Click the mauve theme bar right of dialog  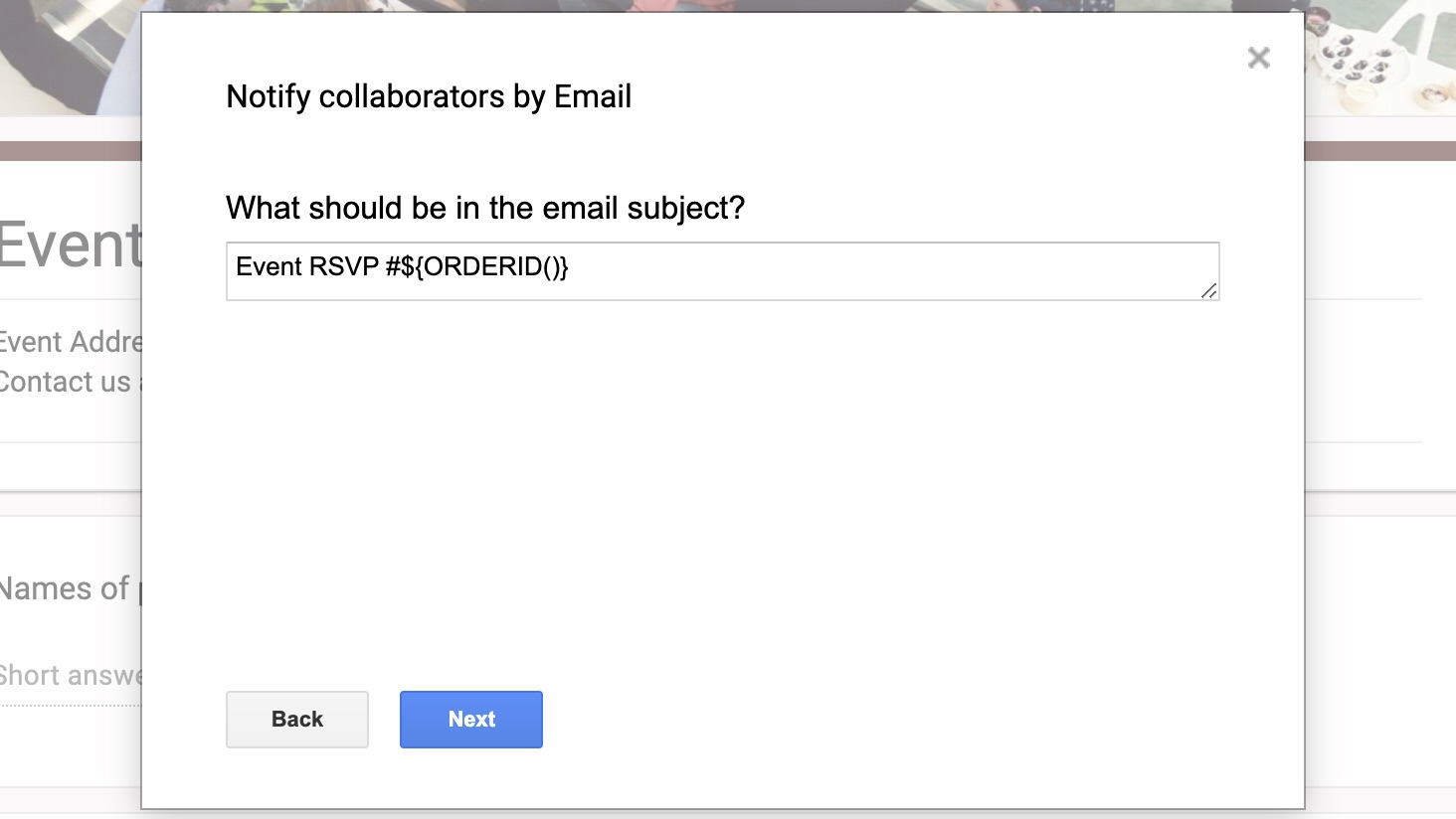(x=1378, y=151)
